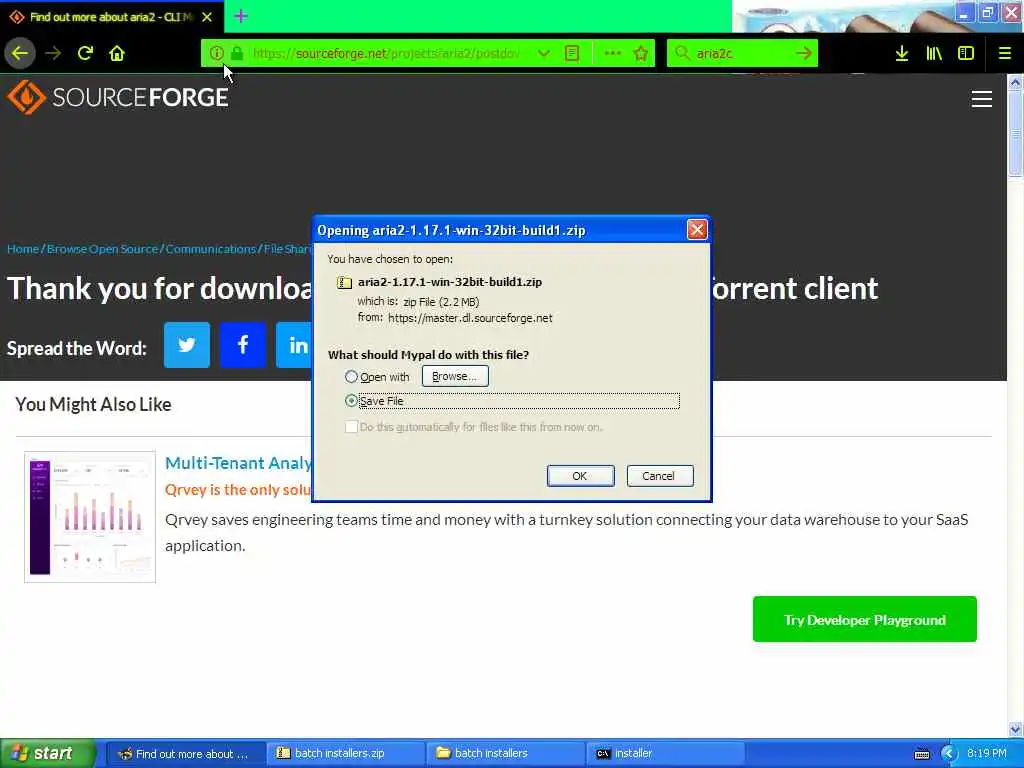Open the library bookmarks icon
Screen dimensions: 1024x768
pos(934,54)
